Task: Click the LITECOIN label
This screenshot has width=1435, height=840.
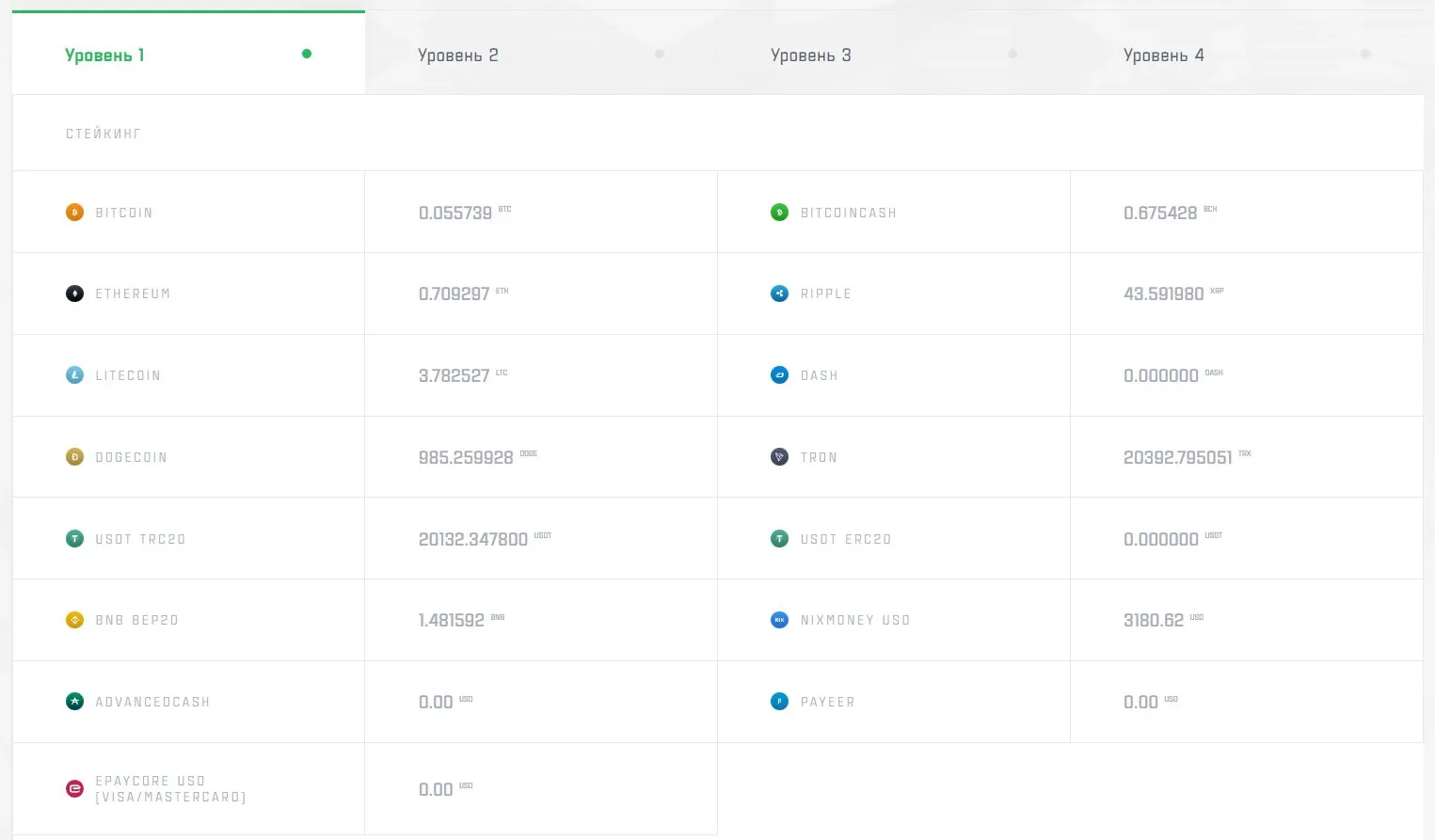Action: pyautogui.click(x=128, y=375)
